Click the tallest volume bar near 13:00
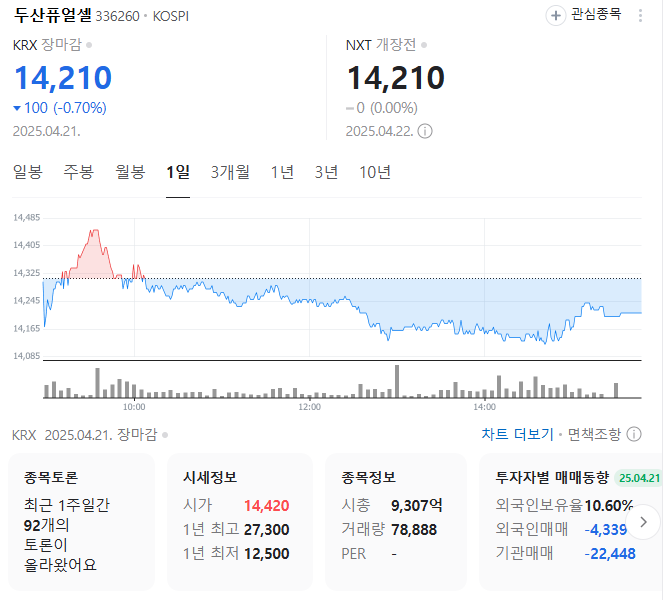Viewport: 668px width, 600px height. click(397, 381)
